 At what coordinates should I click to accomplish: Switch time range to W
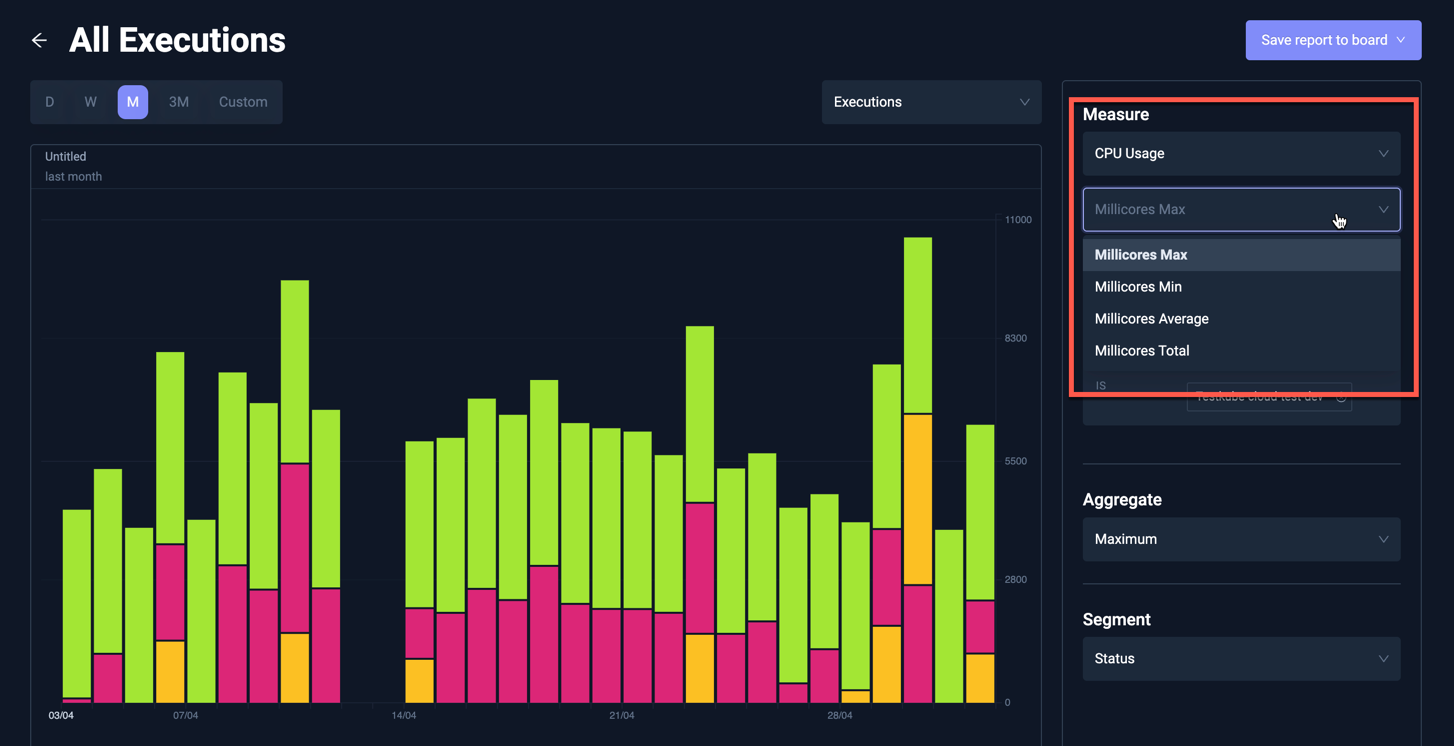point(90,101)
